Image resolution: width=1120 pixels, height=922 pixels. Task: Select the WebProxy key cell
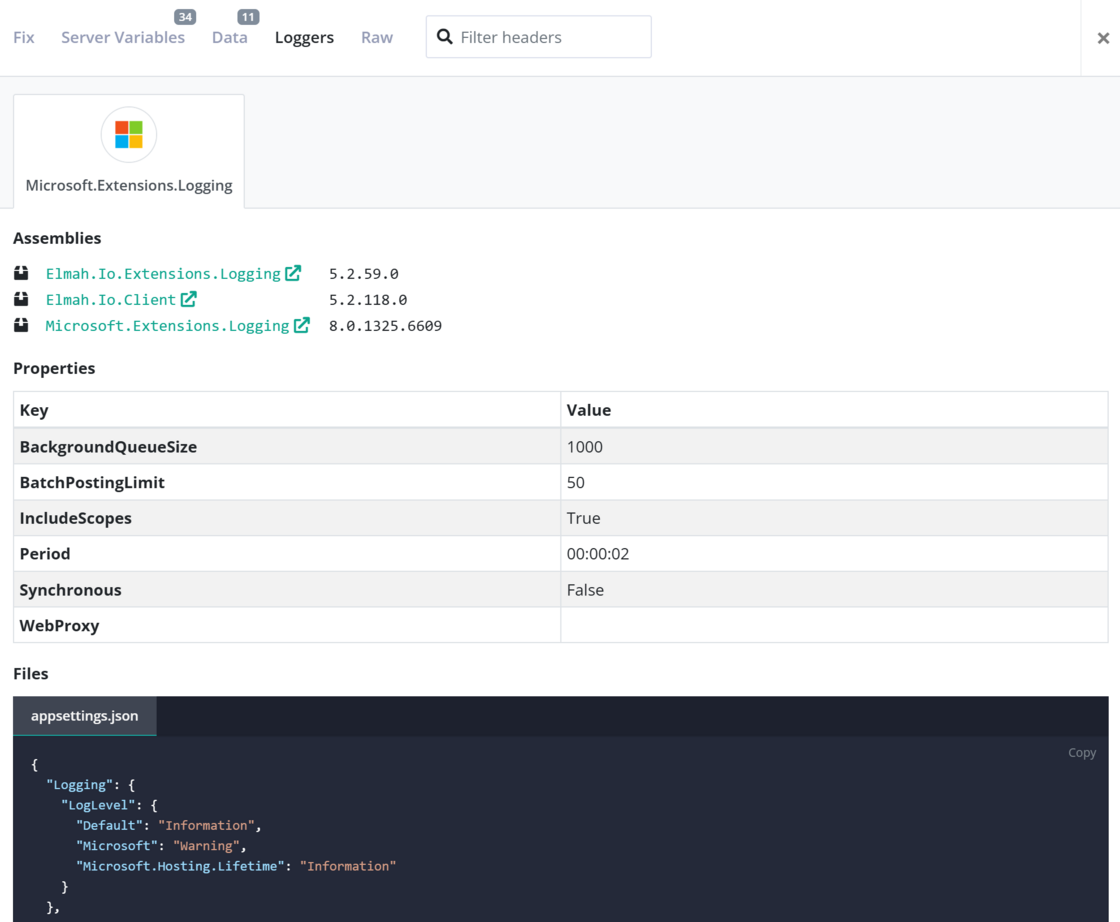point(286,625)
